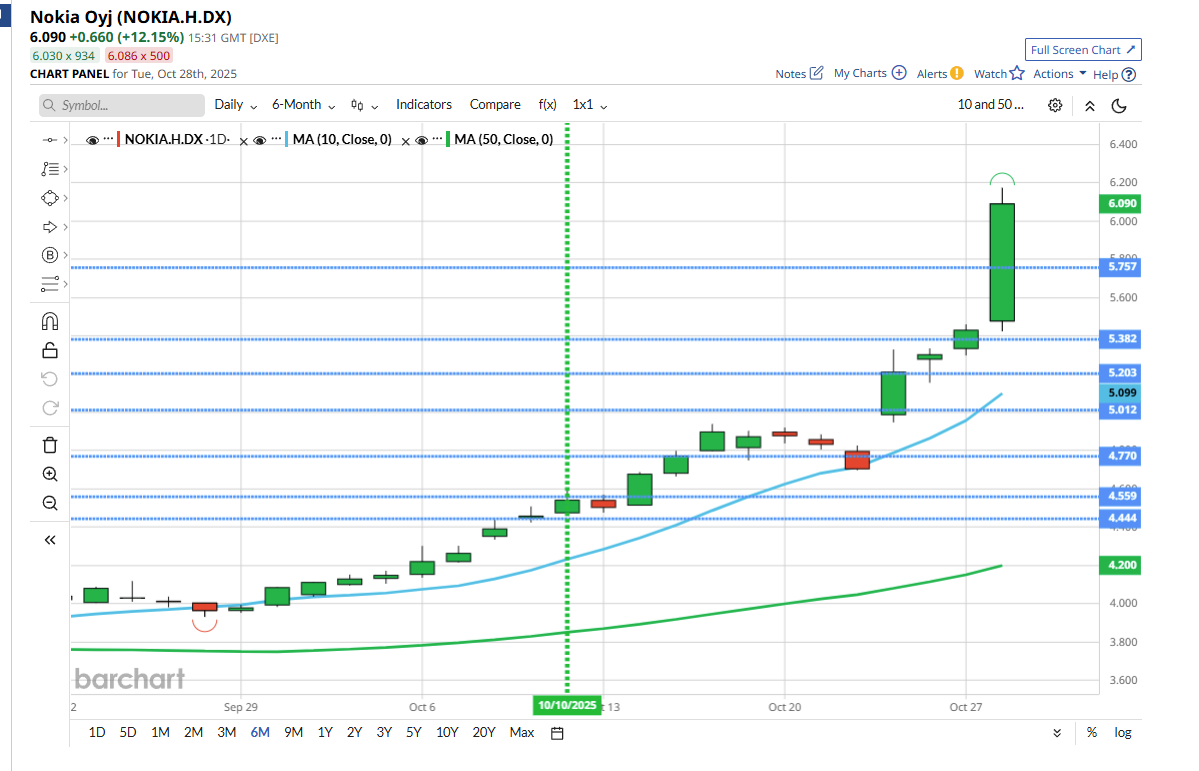Open the Actions dropdown menu
The image size is (1199, 771).
point(1060,74)
